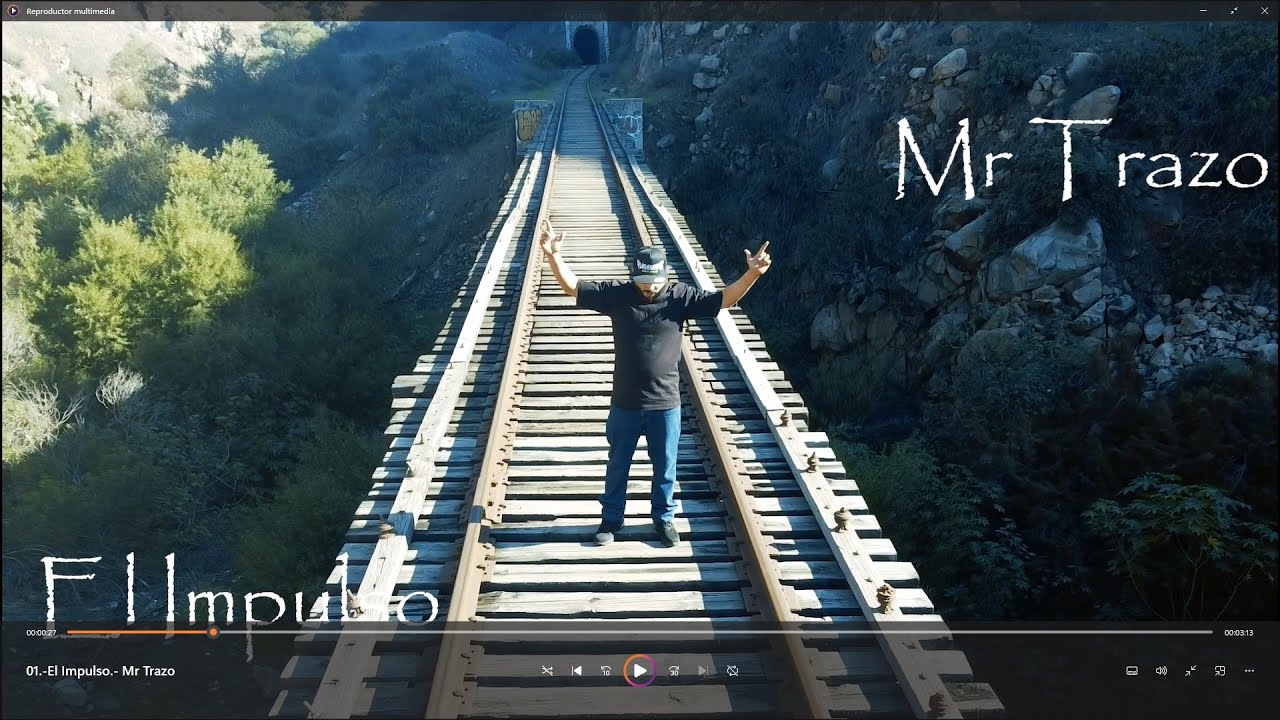Restore down the media player window
Viewport: 1280px width, 720px height.
click(1234, 10)
